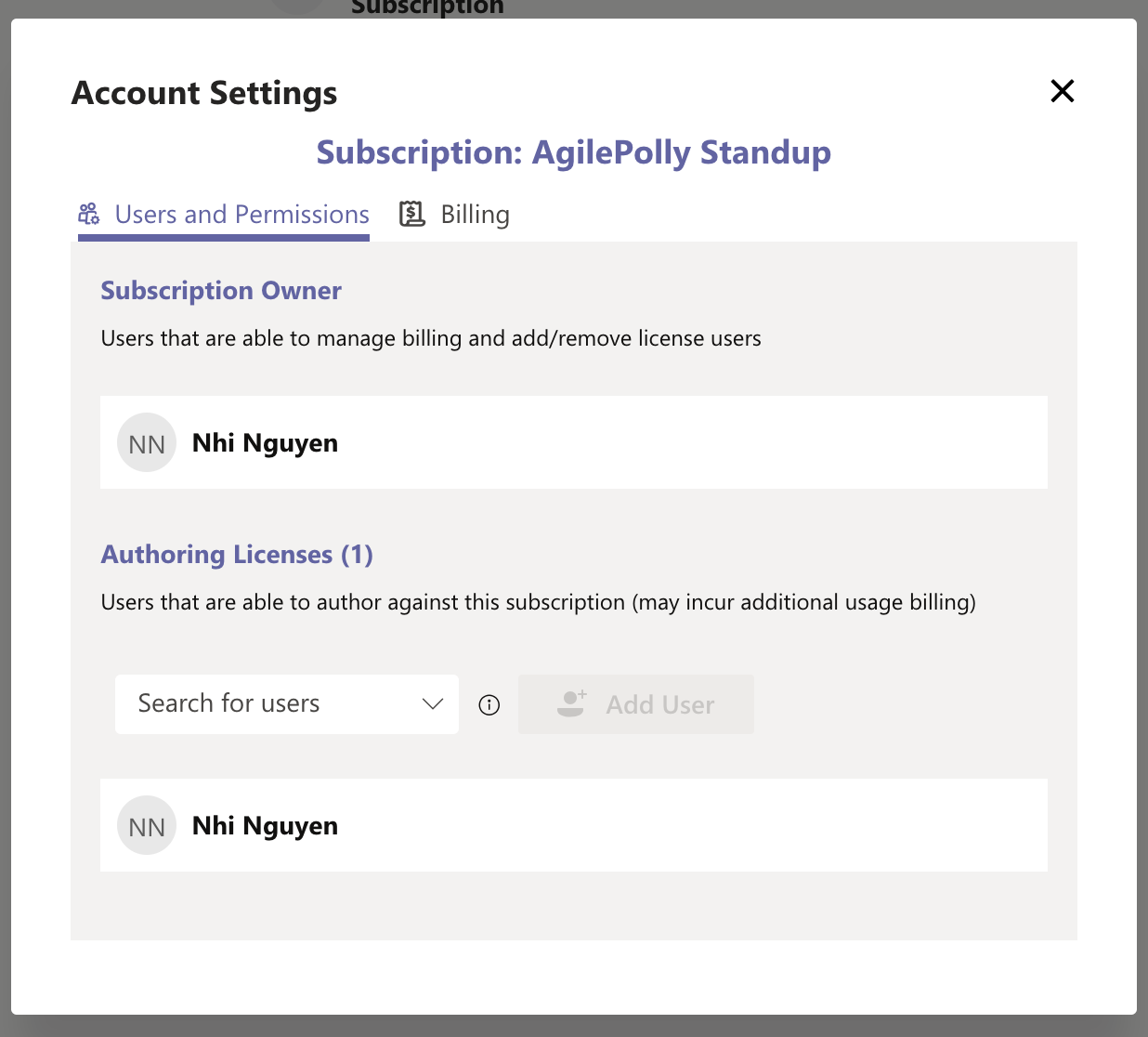Open the Billing tab
The image size is (1148, 1037).
click(454, 215)
